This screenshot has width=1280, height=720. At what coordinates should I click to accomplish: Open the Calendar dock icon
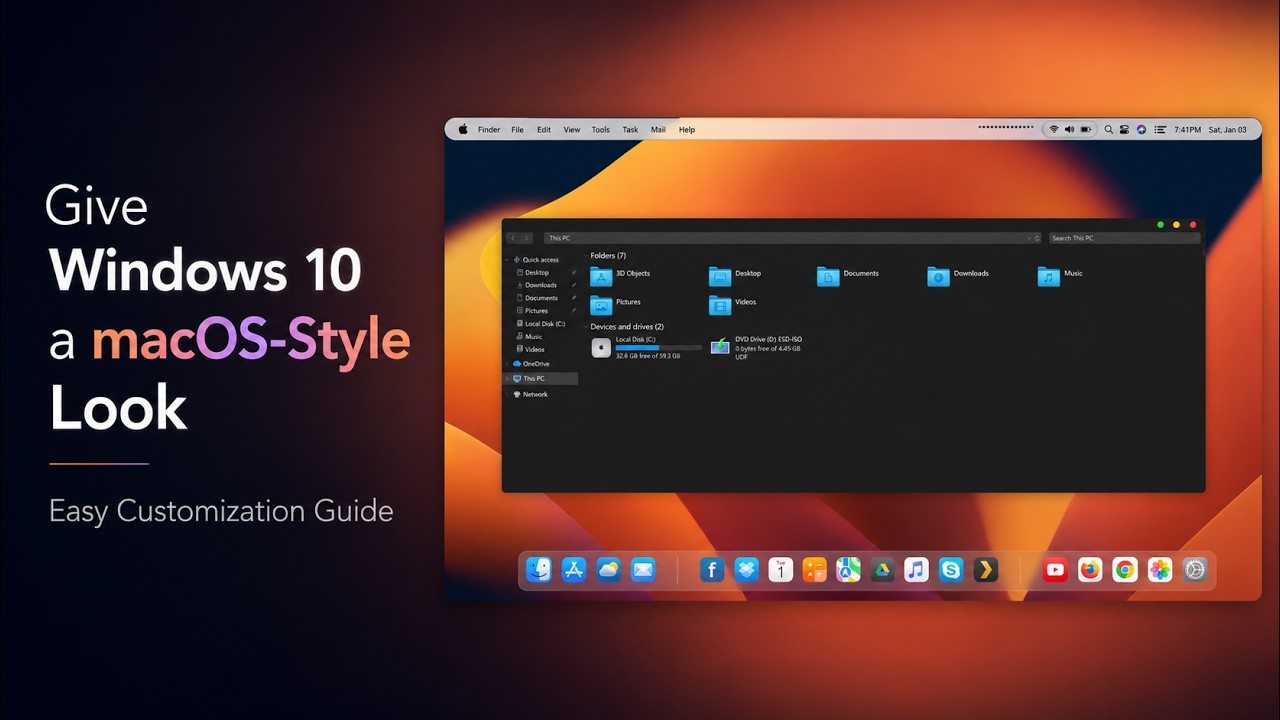781,570
